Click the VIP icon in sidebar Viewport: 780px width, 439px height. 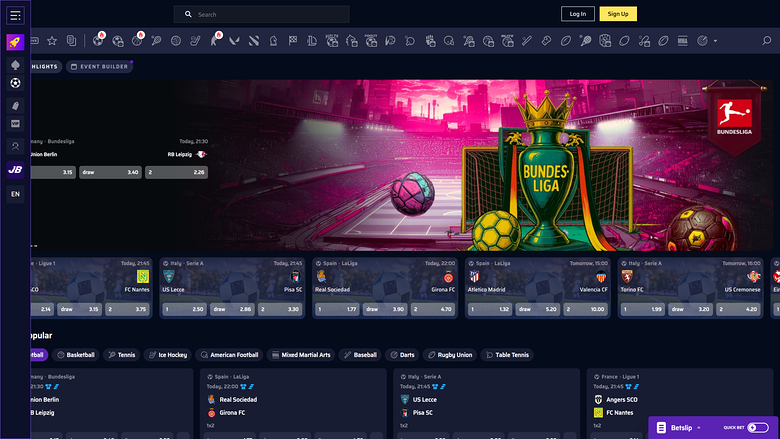click(x=15, y=124)
